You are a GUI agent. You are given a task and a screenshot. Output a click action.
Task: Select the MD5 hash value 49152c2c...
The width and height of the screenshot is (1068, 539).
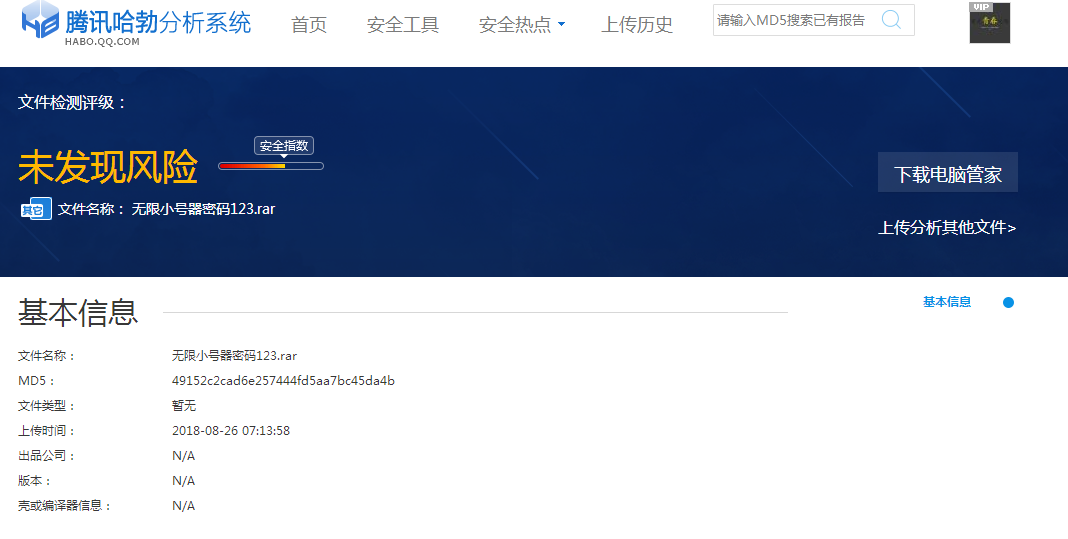tap(283, 381)
